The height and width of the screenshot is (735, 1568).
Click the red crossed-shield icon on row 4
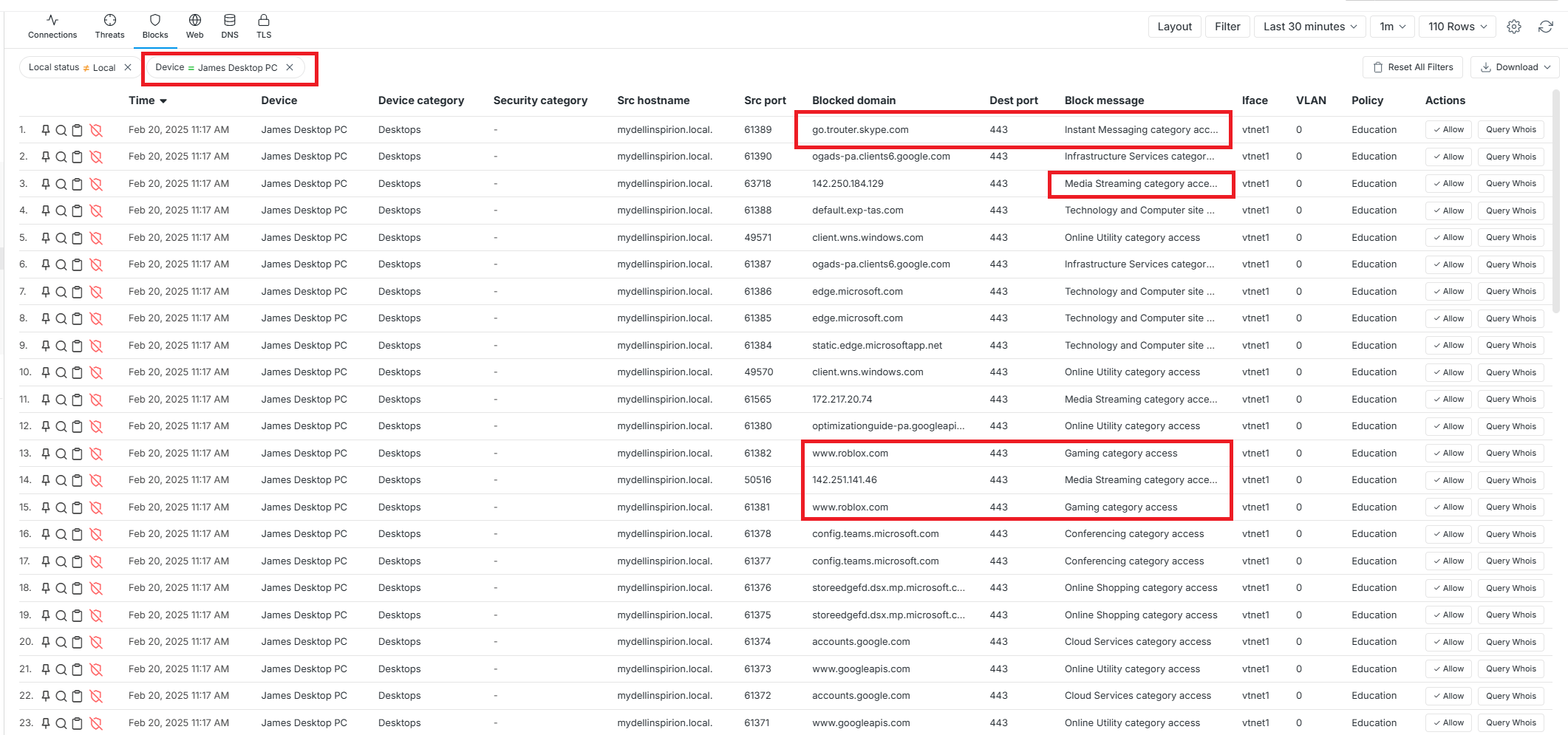[96, 211]
